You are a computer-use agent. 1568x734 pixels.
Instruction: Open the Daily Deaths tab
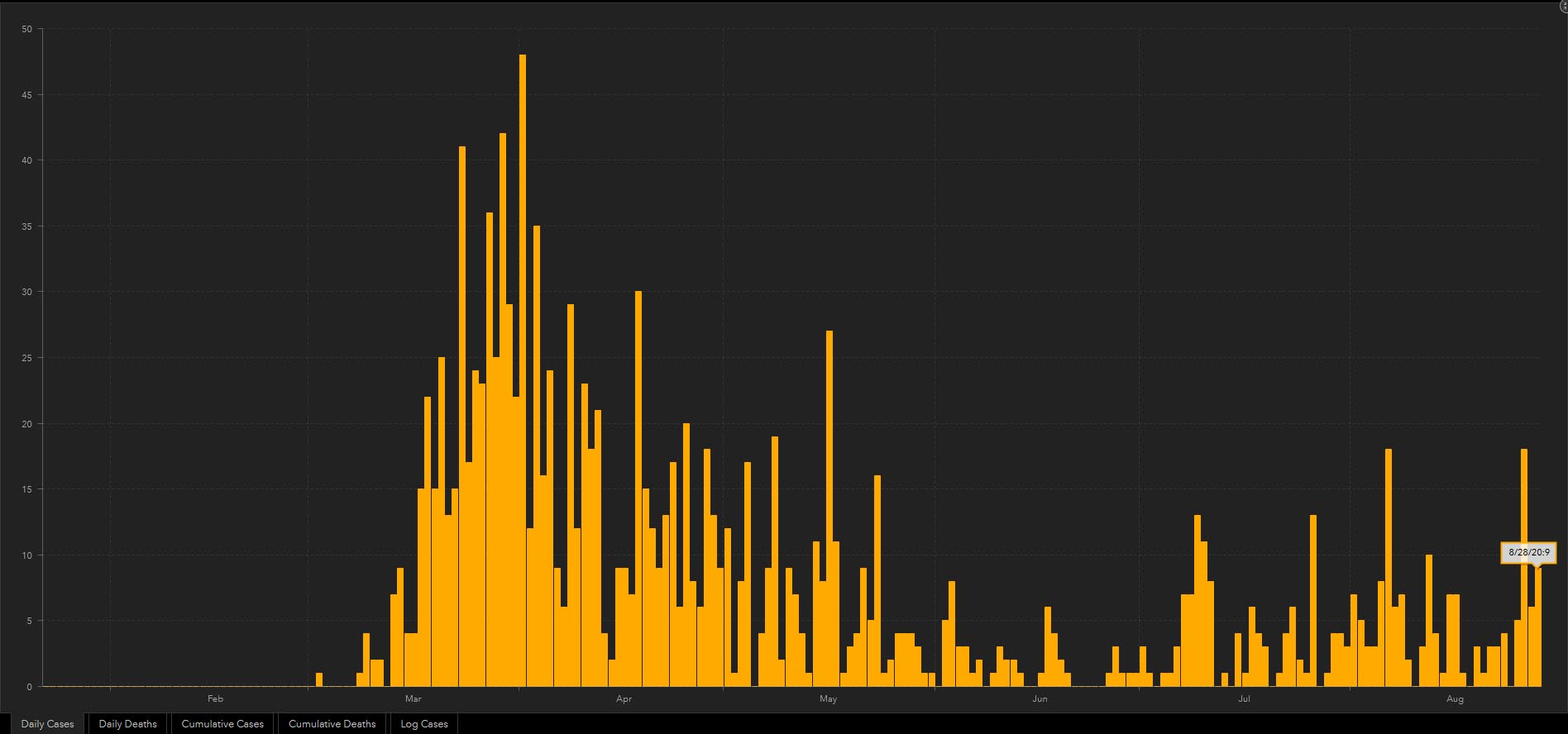[x=128, y=723]
